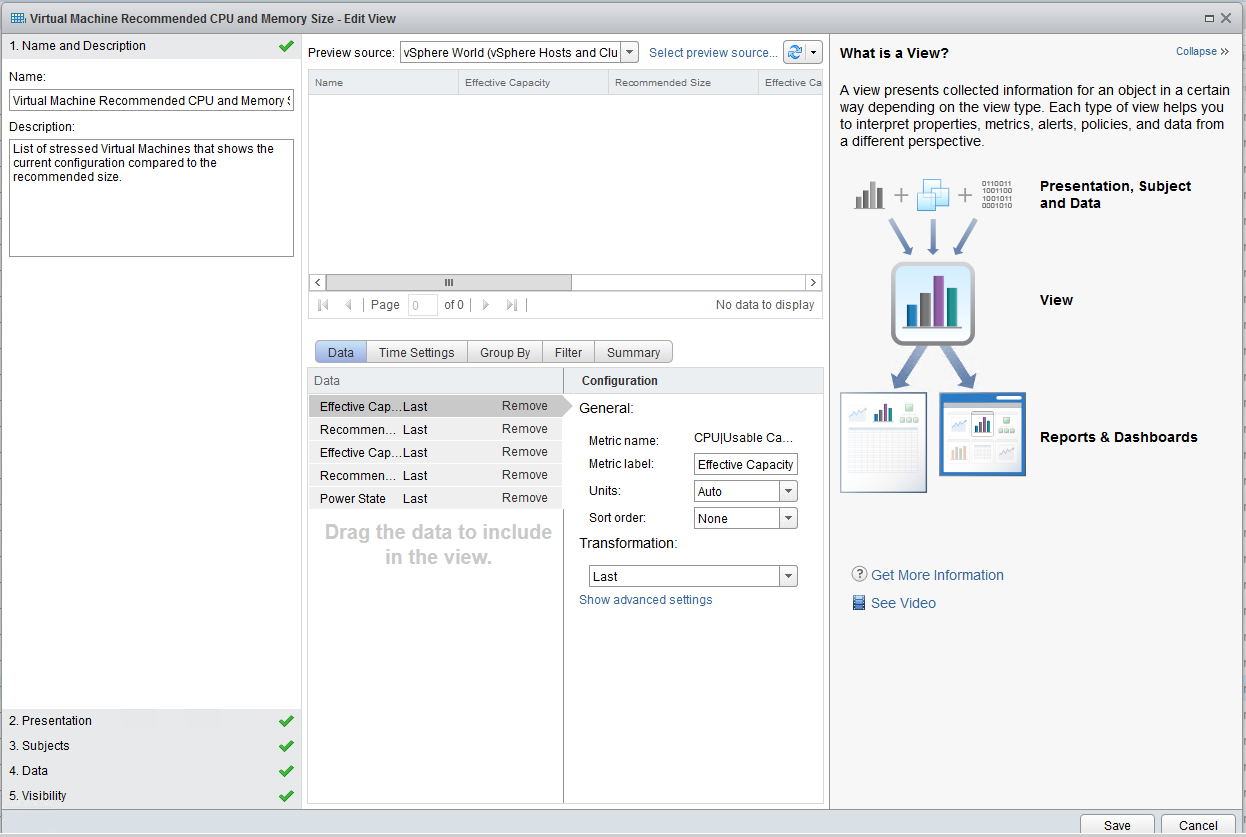Click the Get More Information help icon
Image resolution: width=1246 pixels, height=837 pixels.
click(859, 574)
